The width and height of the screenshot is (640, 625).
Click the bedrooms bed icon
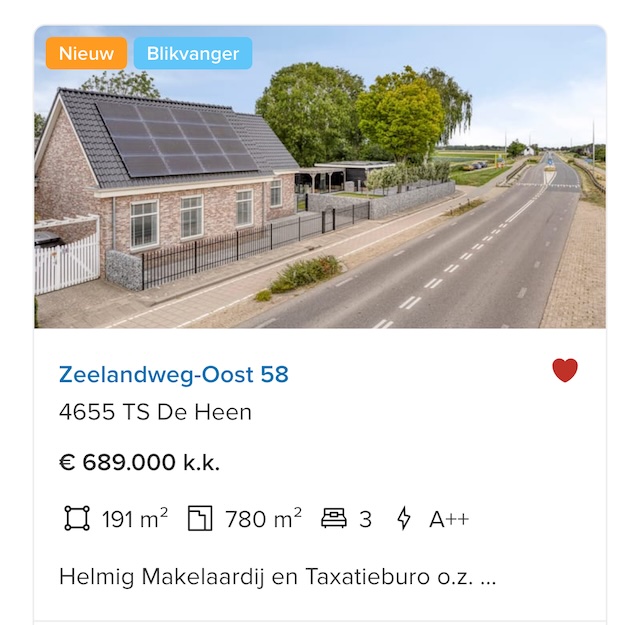334,518
